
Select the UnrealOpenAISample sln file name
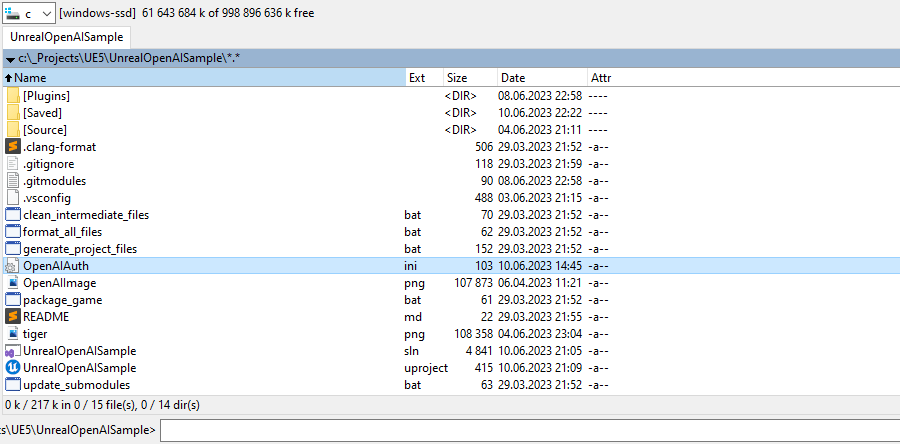click(80, 351)
